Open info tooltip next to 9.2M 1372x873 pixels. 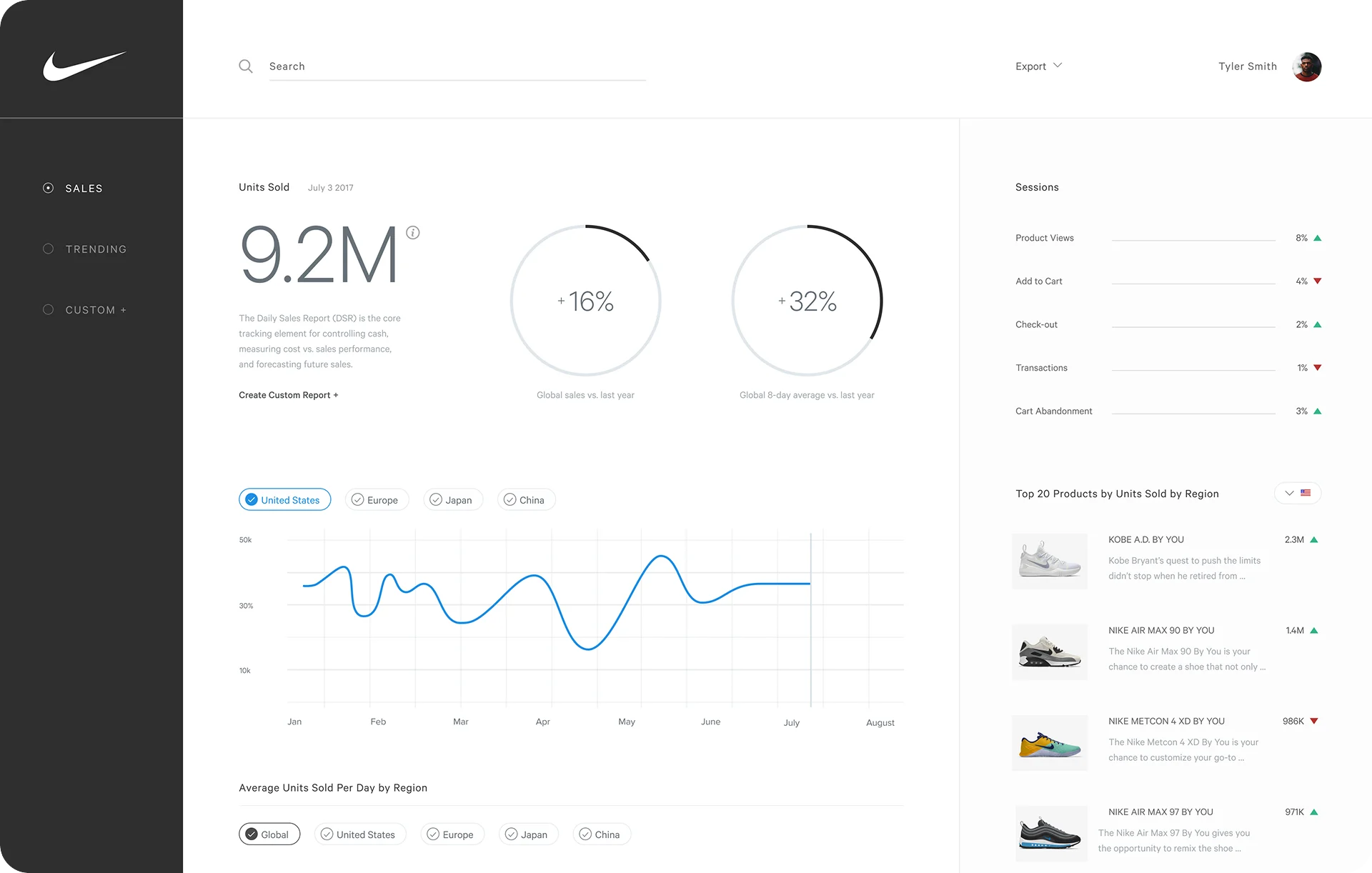coord(413,232)
